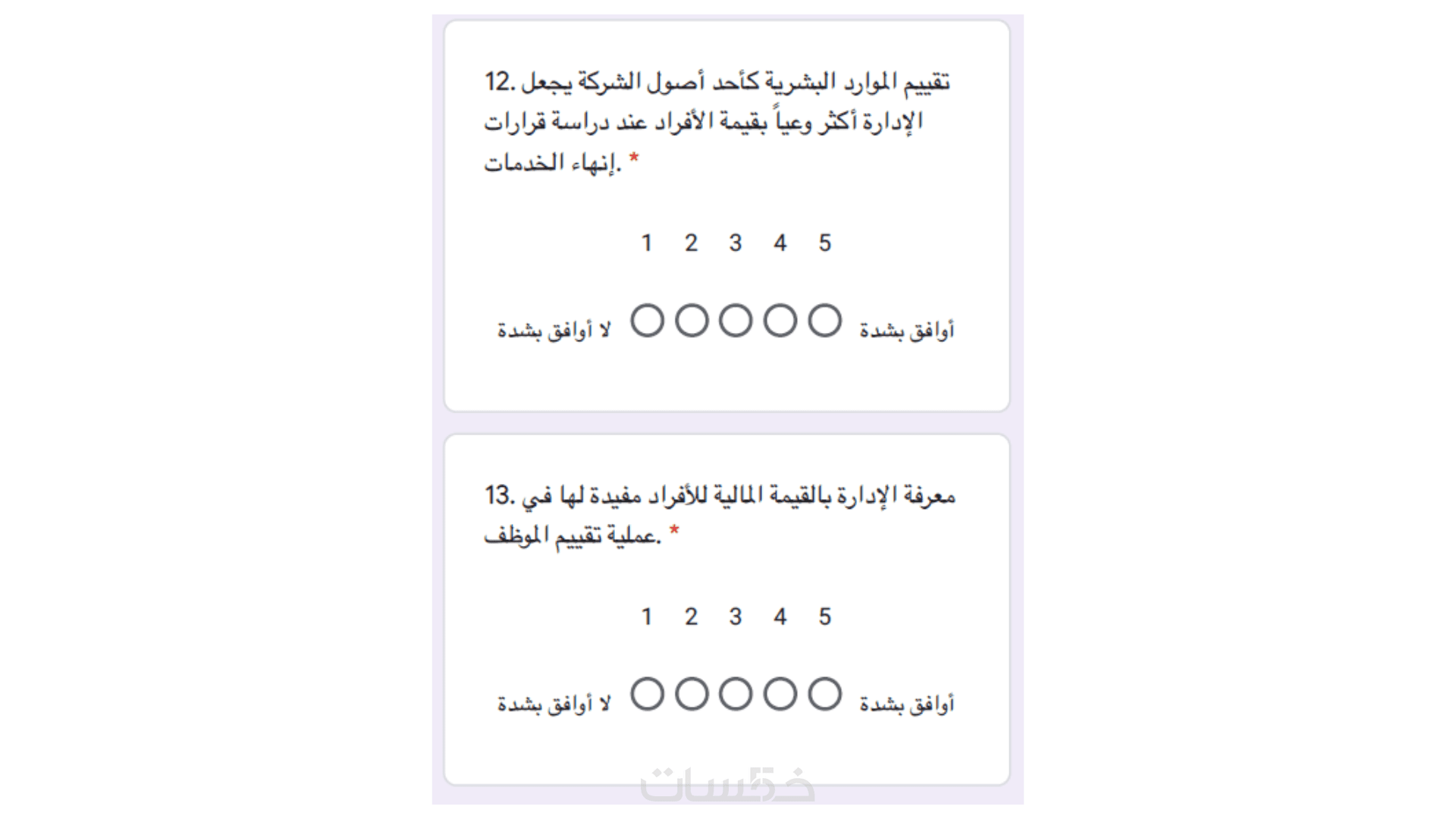The image size is (1456, 819).
Task: Click the 'أوافق بشدة' label in question 13
Action: tap(907, 704)
